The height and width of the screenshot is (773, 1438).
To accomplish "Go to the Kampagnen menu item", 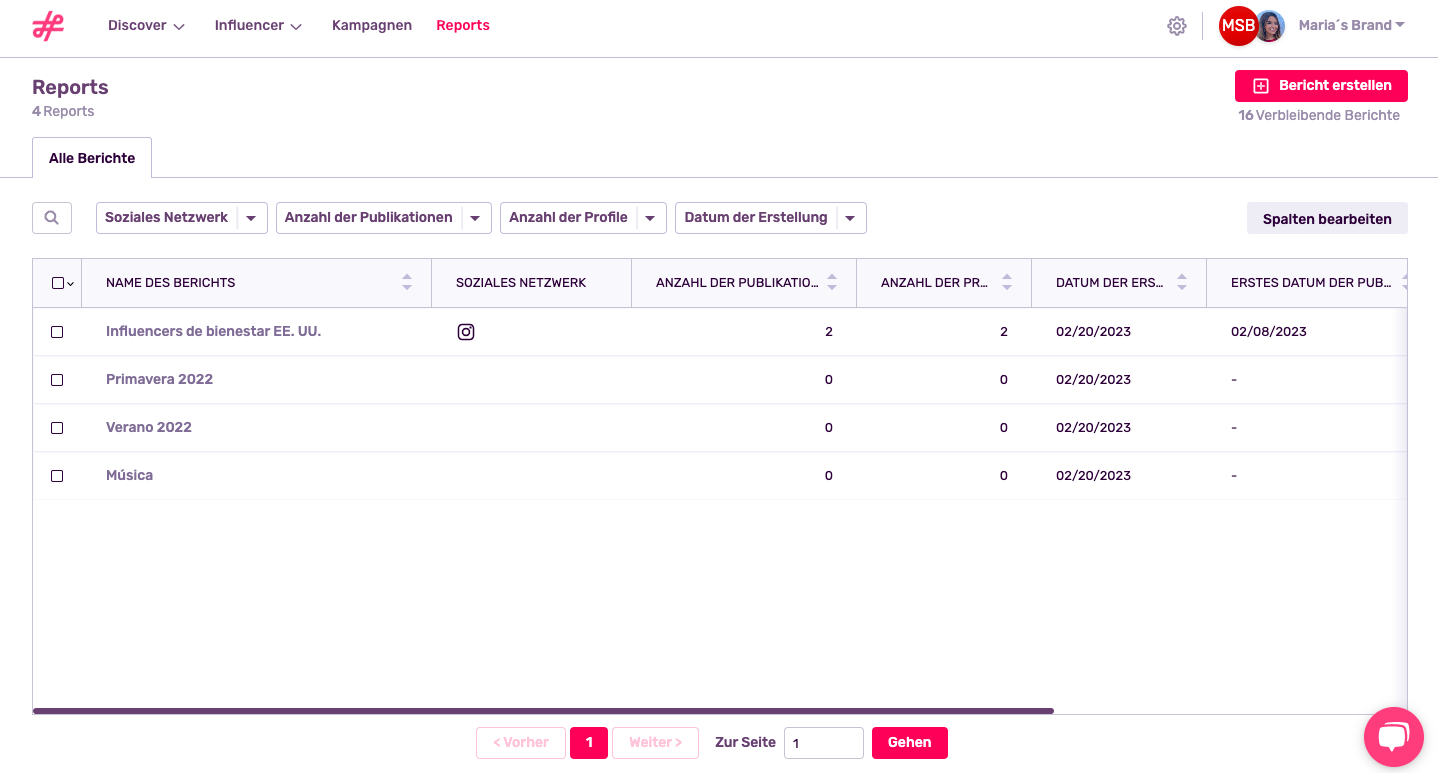I will pos(372,26).
